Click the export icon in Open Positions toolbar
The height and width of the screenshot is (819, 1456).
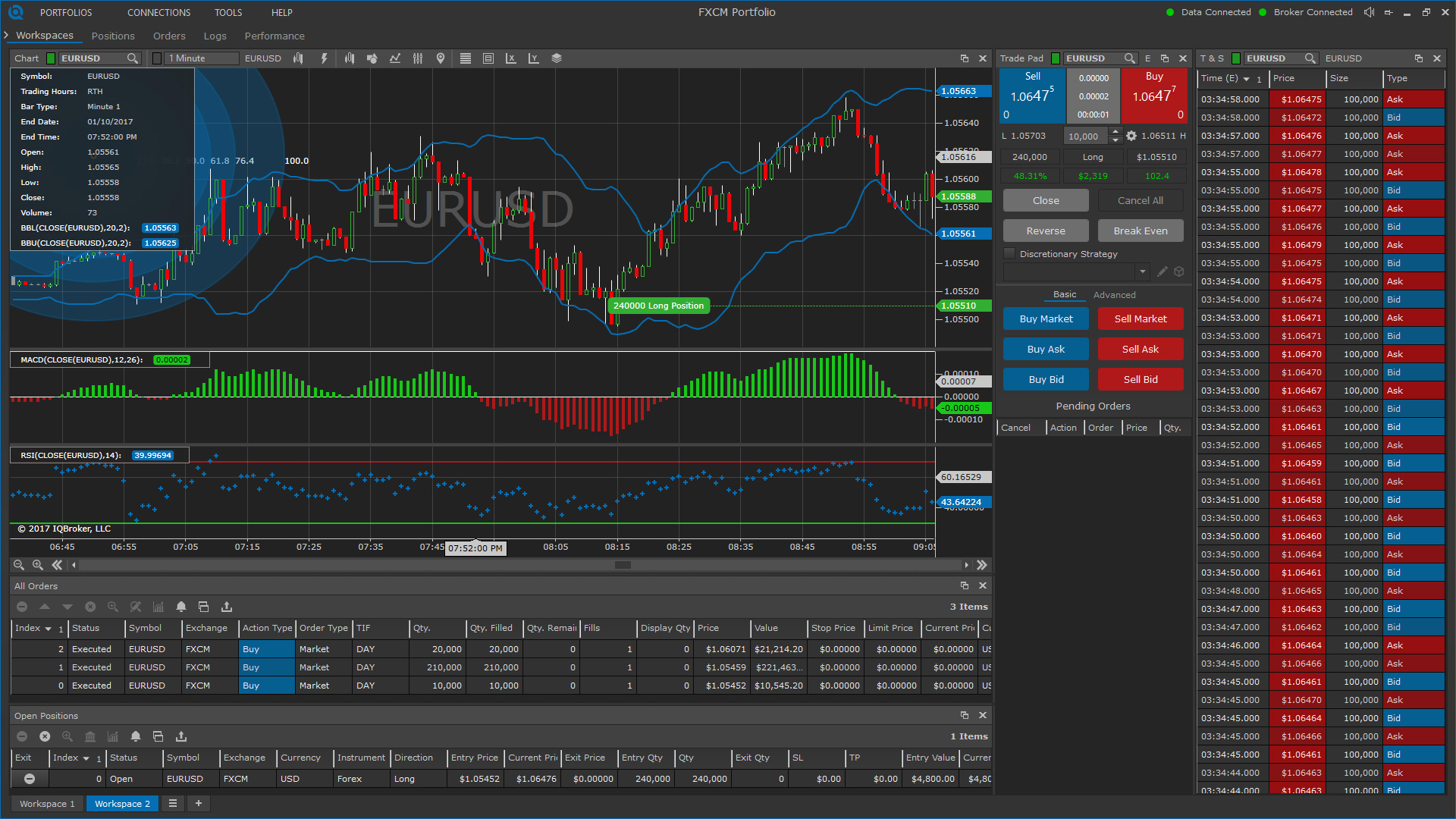click(181, 736)
